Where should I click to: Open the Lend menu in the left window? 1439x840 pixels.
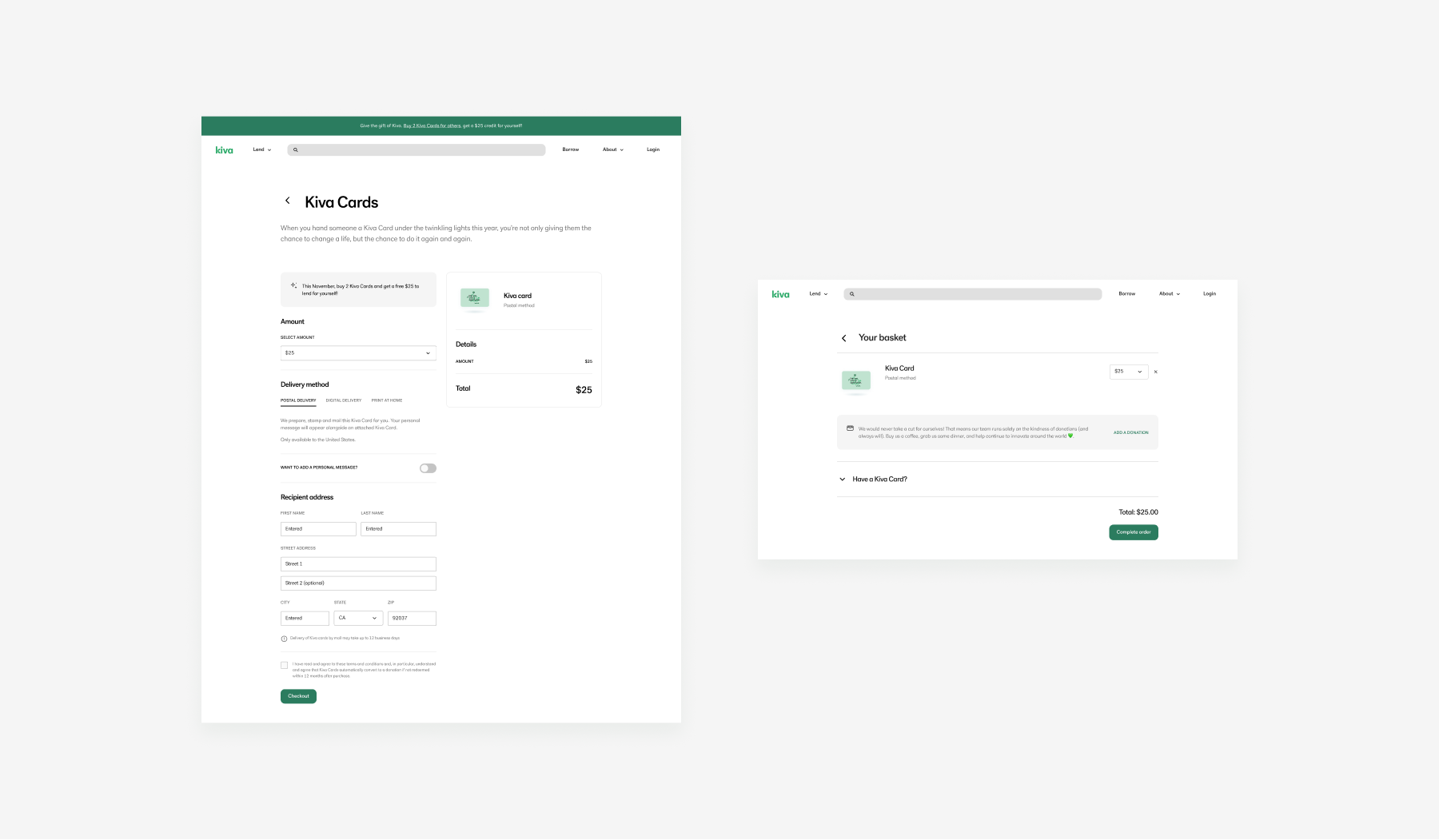click(x=262, y=149)
